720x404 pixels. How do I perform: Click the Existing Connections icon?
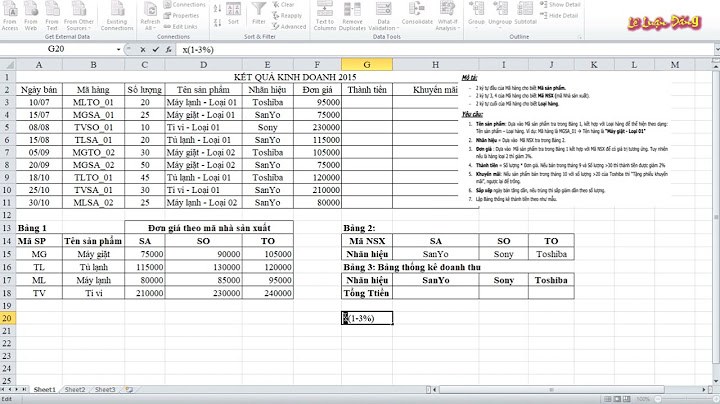pyautogui.click(x=117, y=16)
